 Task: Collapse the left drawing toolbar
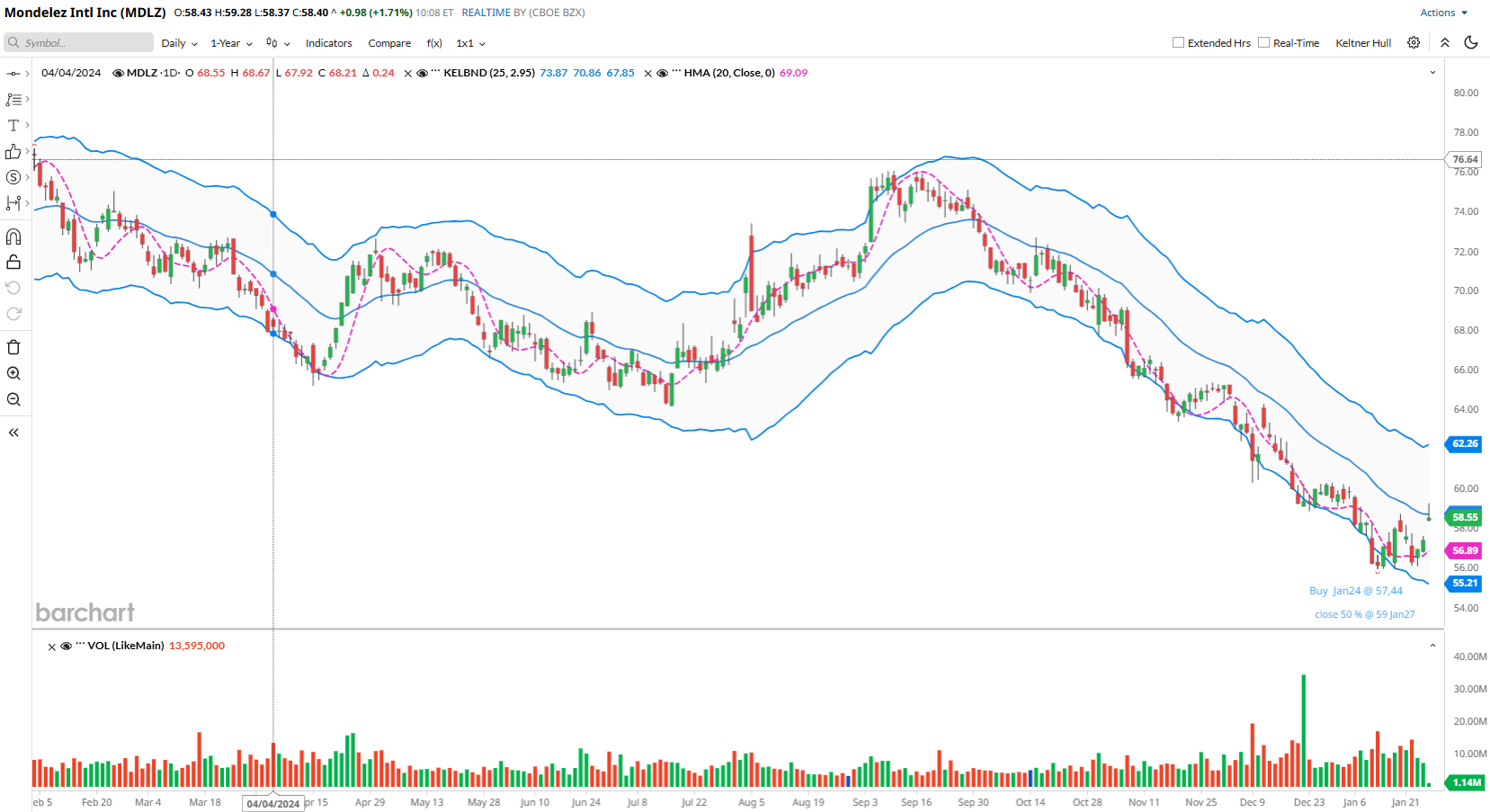(x=13, y=433)
